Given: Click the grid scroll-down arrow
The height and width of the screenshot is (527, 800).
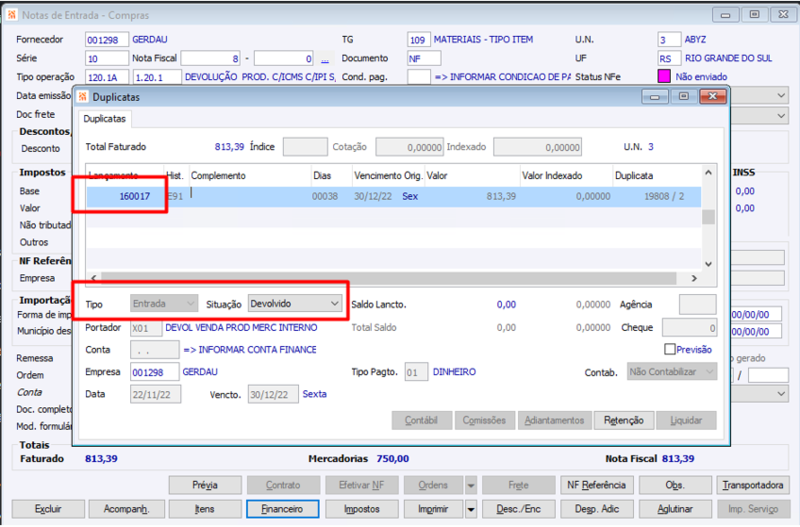Looking at the screenshot, I should [x=708, y=264].
